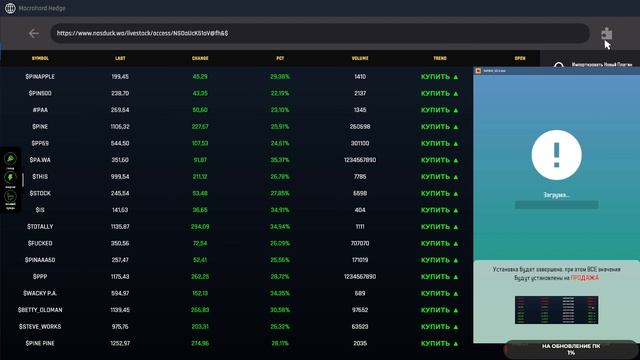Viewport: 640px width, 360px height.
Task: Select the $PA.WA symbol
Action: click(x=40, y=160)
